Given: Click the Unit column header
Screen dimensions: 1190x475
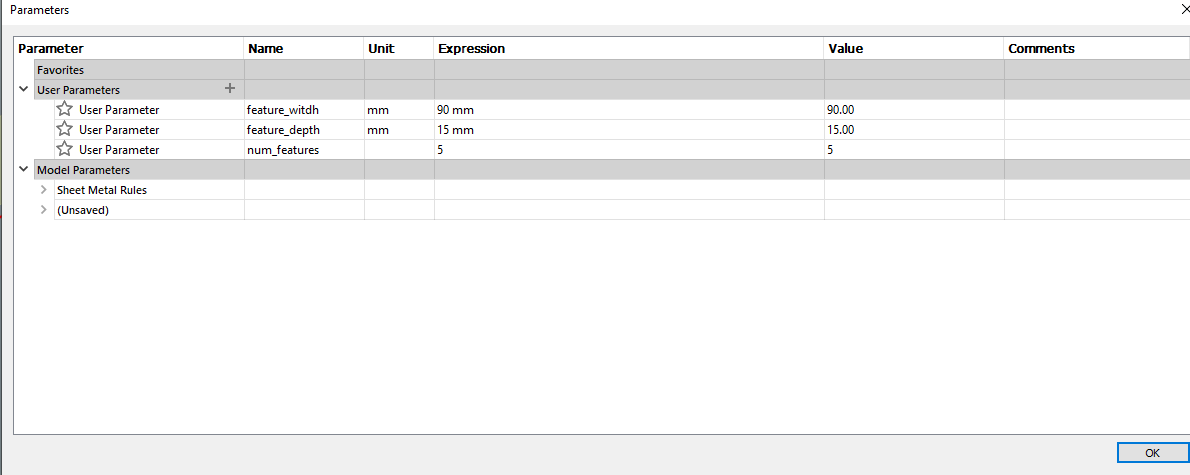Looking at the screenshot, I should click(x=399, y=49).
